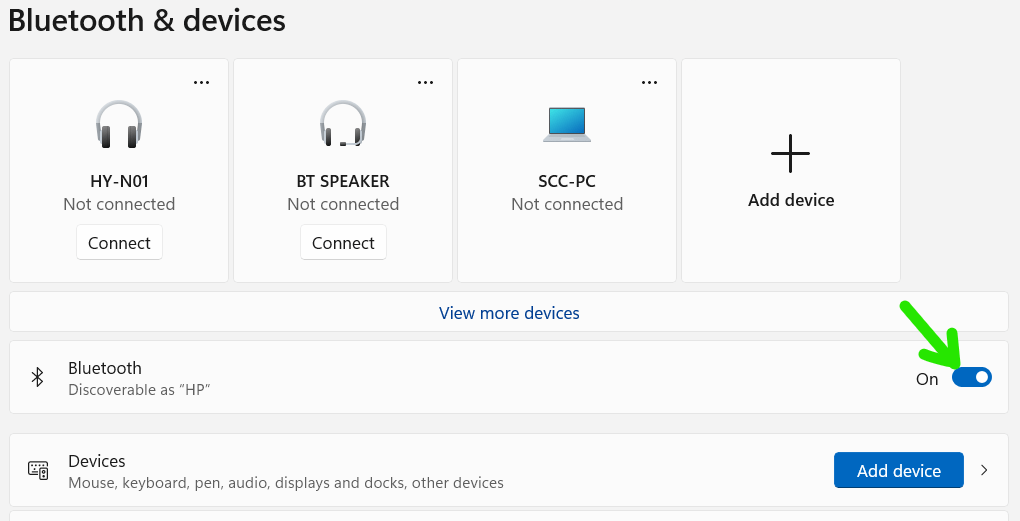Image resolution: width=1020 pixels, height=521 pixels.
Task: Click Not connected status under HY-N01
Action: [119, 204]
